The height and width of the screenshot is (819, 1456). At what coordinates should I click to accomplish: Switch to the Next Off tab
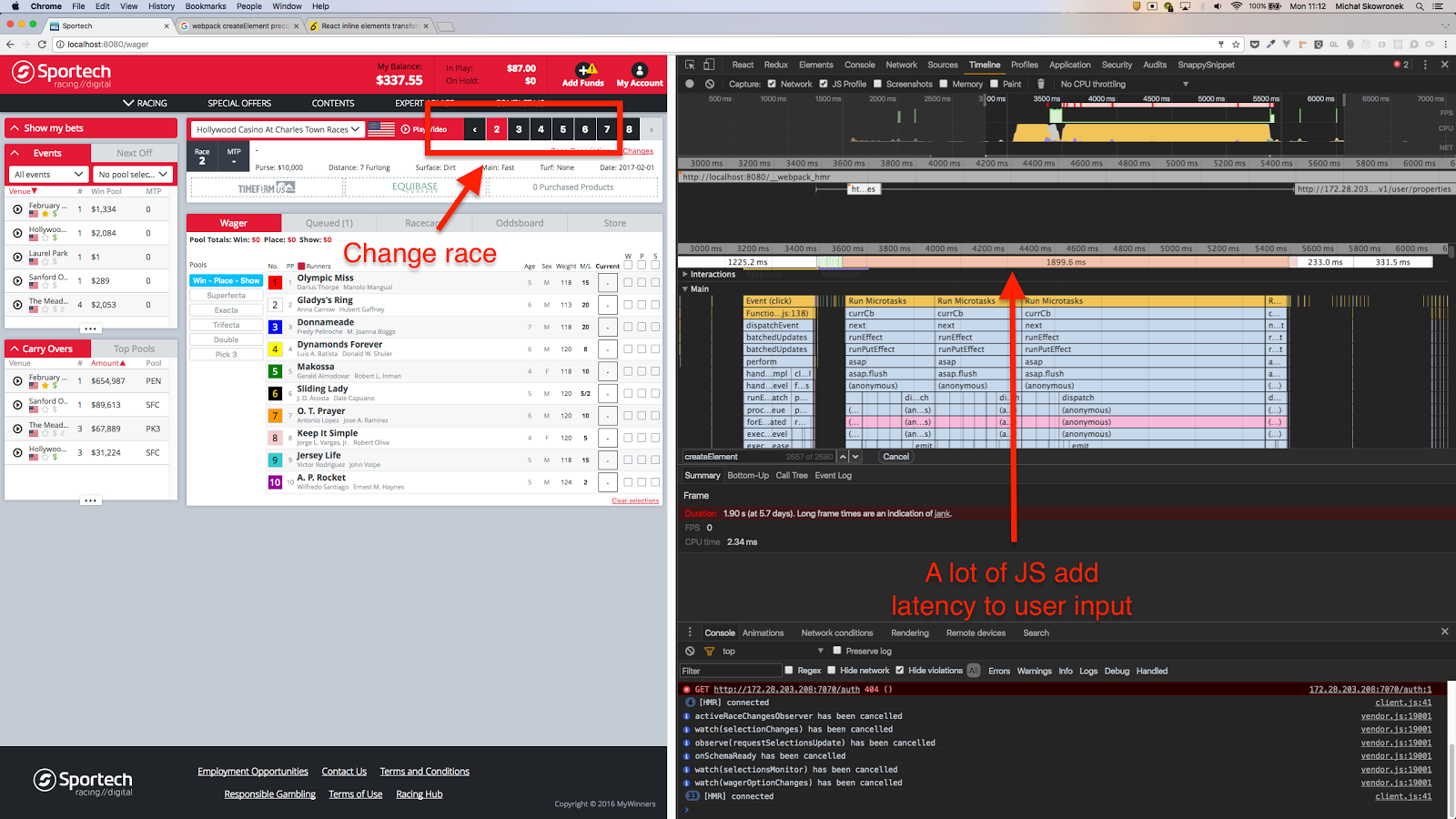(135, 153)
